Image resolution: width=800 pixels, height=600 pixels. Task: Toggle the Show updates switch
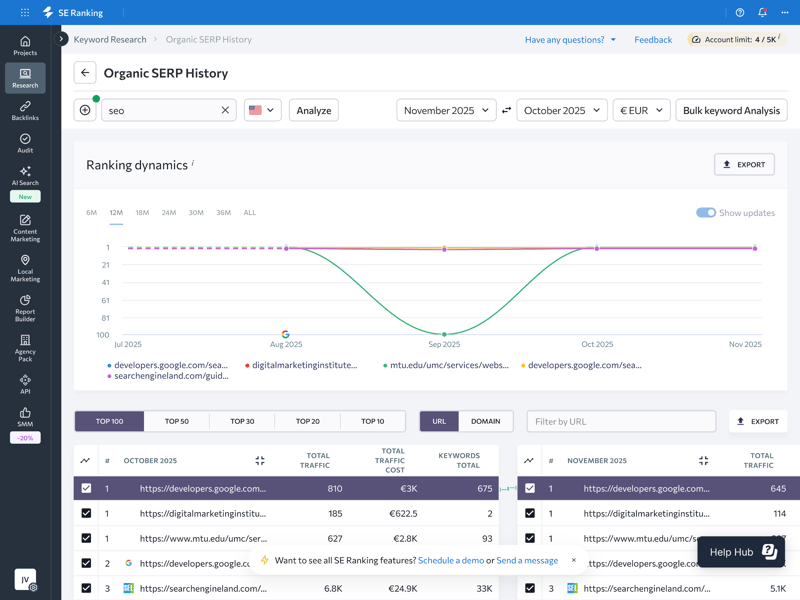[x=706, y=213]
